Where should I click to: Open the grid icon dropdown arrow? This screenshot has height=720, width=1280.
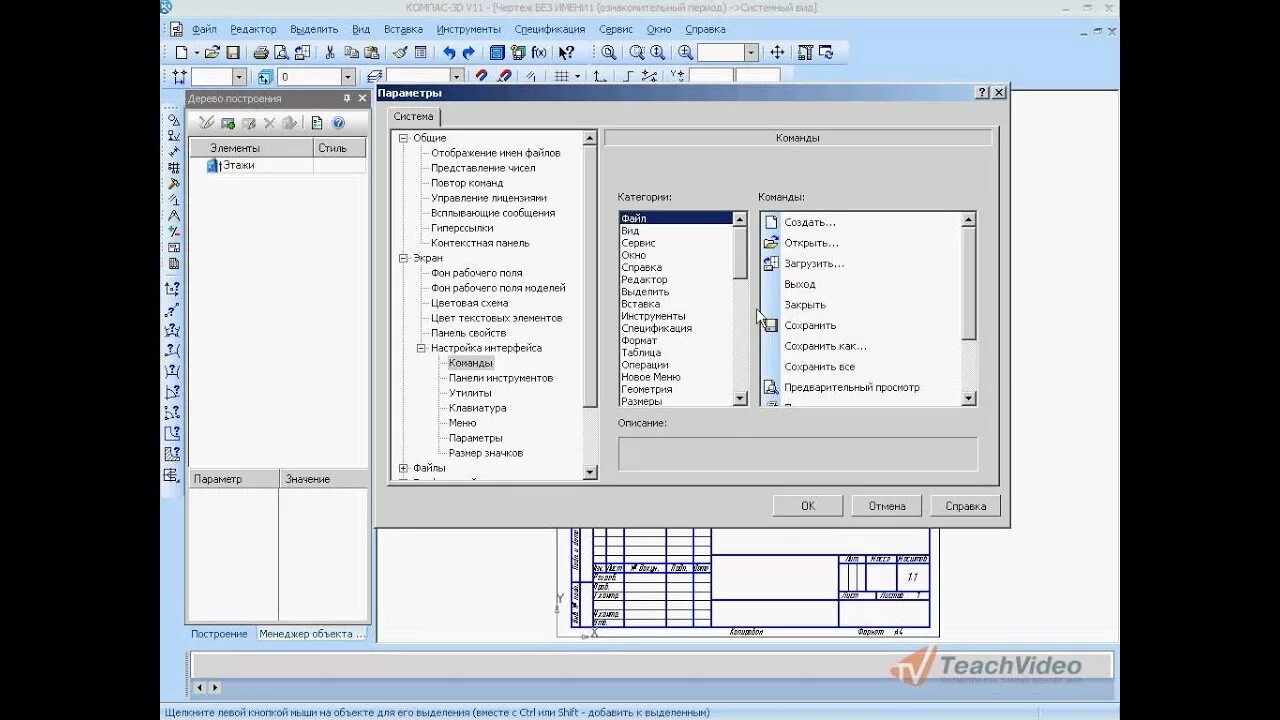(x=578, y=76)
